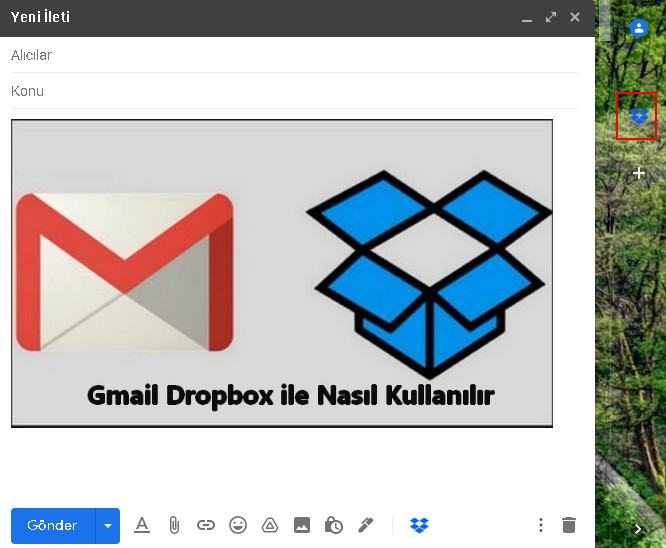Discard draft with the trash icon
The image size is (666, 548).
(x=569, y=525)
